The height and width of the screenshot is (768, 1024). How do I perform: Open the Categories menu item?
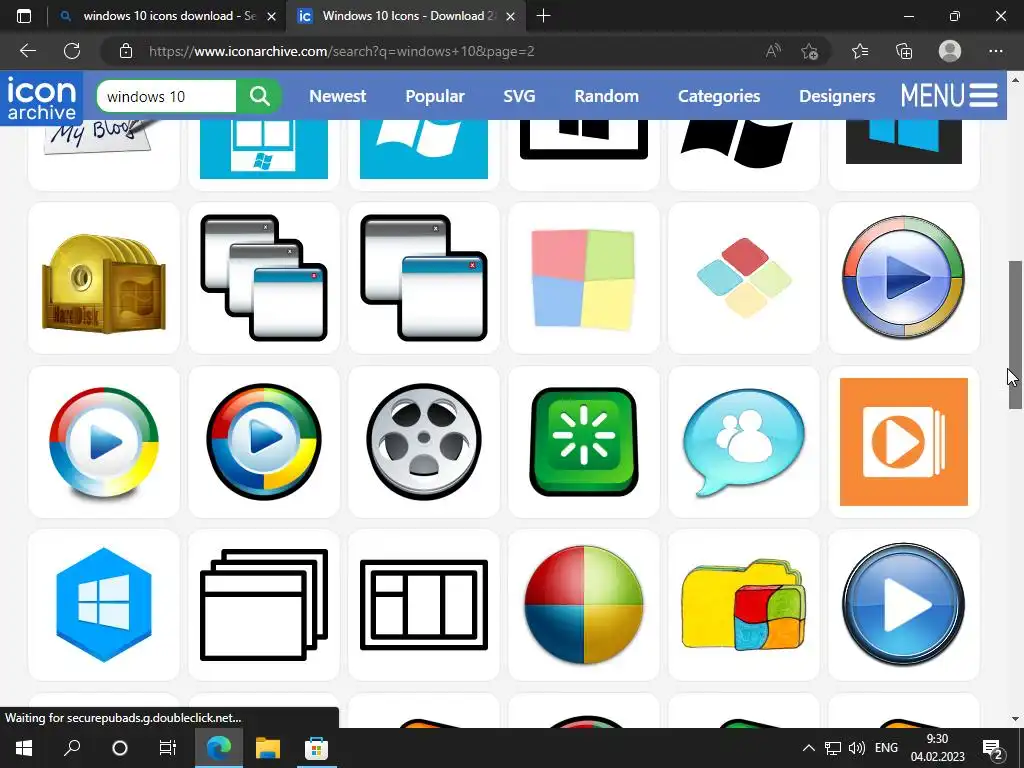click(x=719, y=96)
